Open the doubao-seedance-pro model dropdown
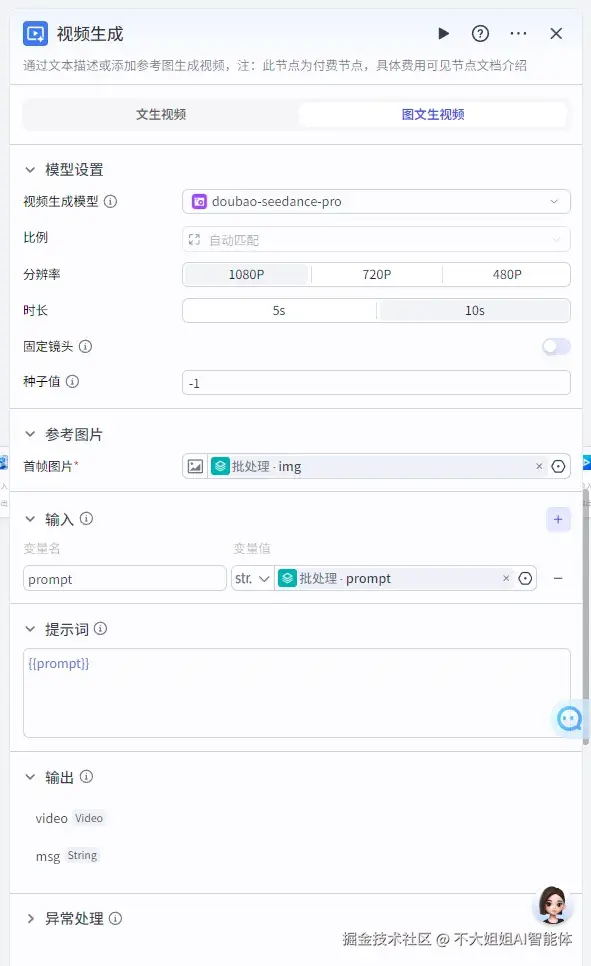Viewport: 591px width, 966px height. [376, 201]
